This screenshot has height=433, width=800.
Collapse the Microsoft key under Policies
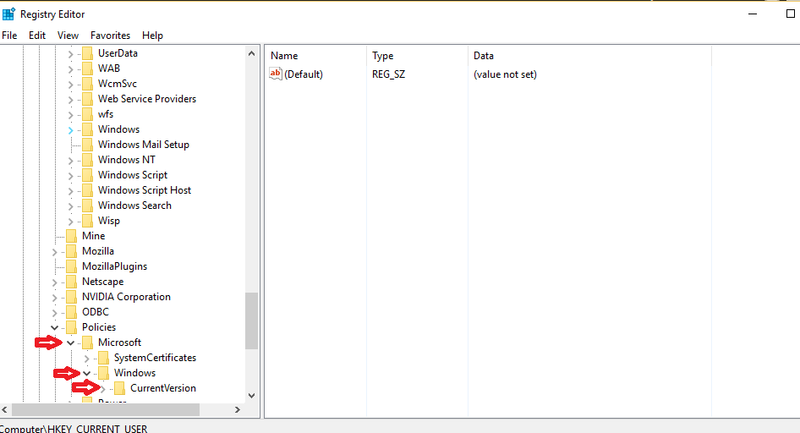(70, 343)
